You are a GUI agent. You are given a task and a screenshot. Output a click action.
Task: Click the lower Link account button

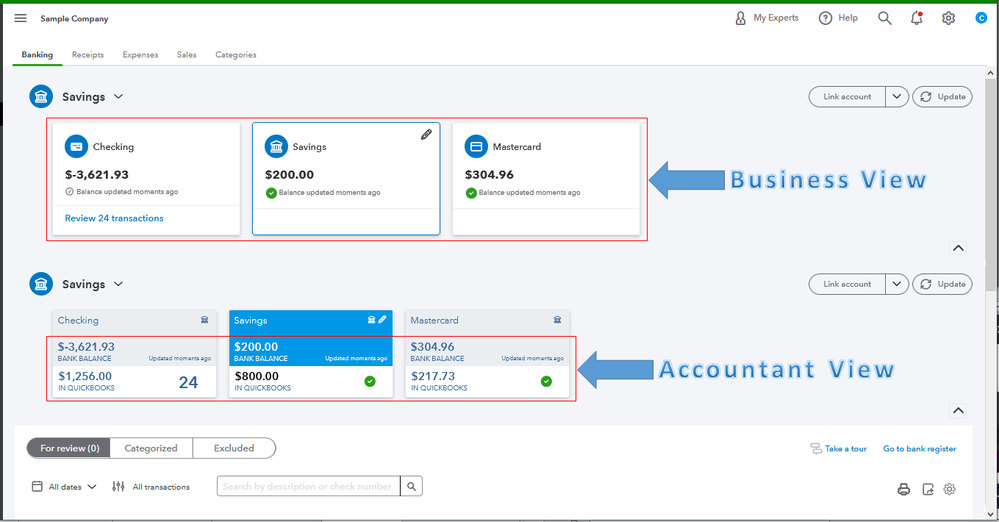pos(847,284)
